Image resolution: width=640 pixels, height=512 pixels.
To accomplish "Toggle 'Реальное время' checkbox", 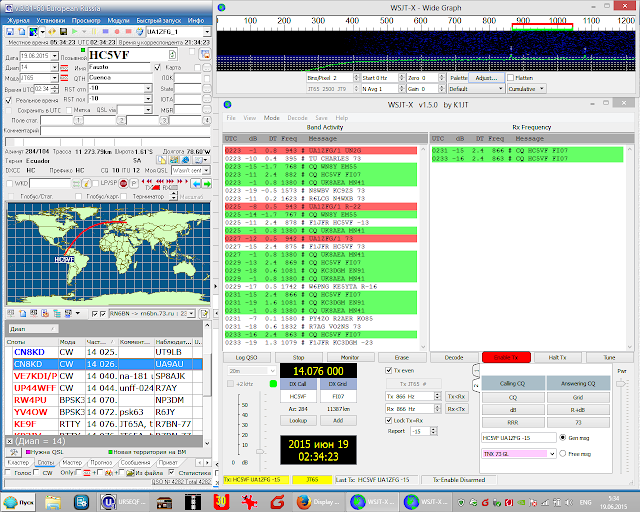I will click(x=8, y=100).
